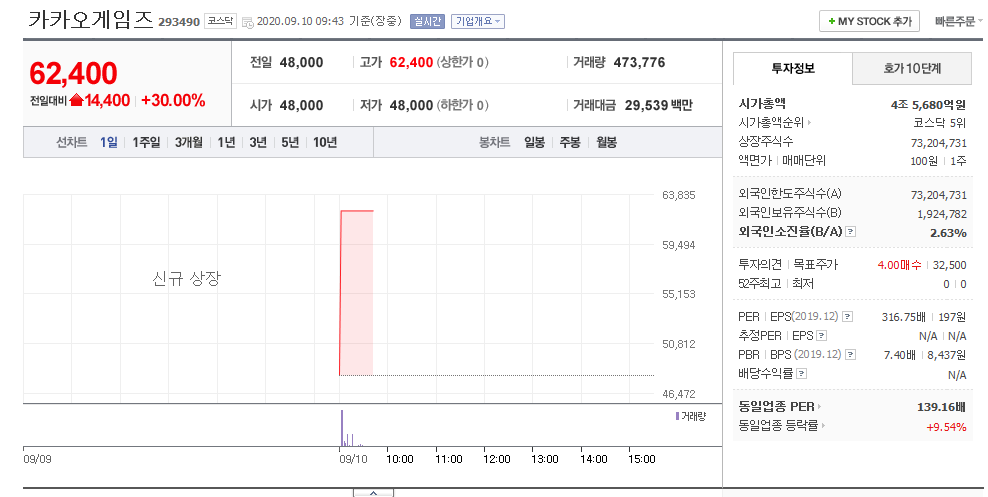Click the 외국인보유주식수(B) value 1,924,782
The height and width of the screenshot is (497, 988).
941,214
